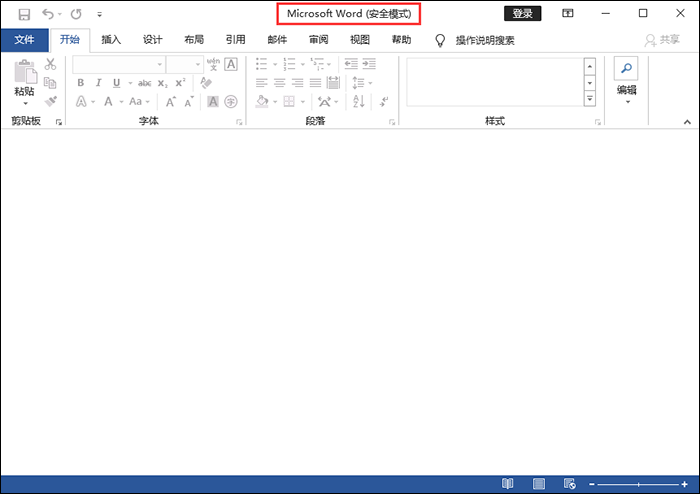Click the 登录 sign-in button
Screen dimensions: 700x494
[x=522, y=13]
